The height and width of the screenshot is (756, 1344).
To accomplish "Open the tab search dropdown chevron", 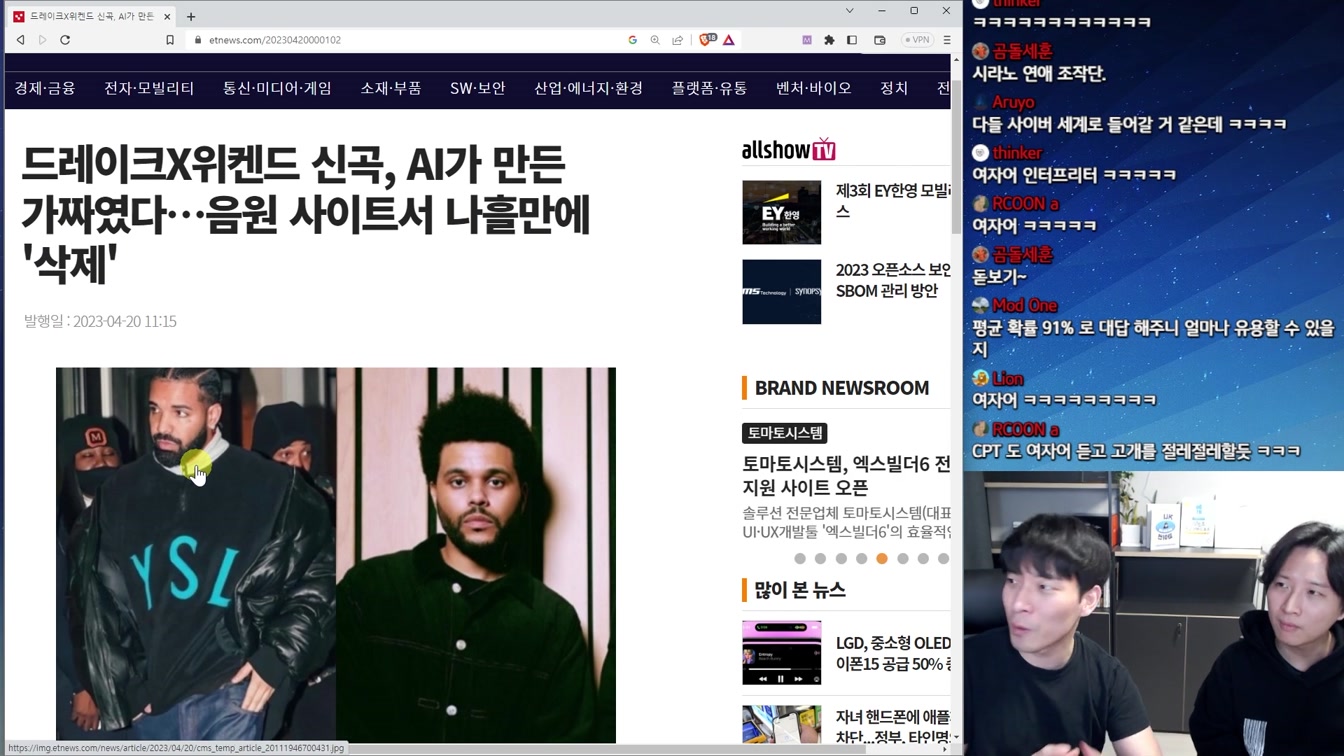I will pyautogui.click(x=849, y=11).
